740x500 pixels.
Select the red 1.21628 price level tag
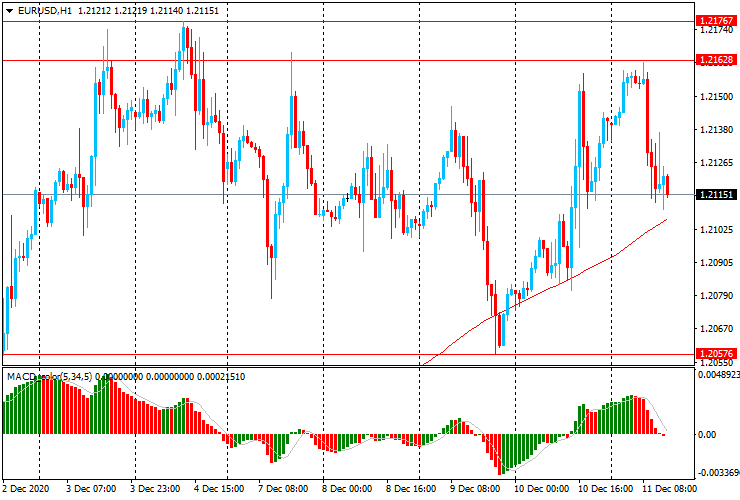point(716,59)
